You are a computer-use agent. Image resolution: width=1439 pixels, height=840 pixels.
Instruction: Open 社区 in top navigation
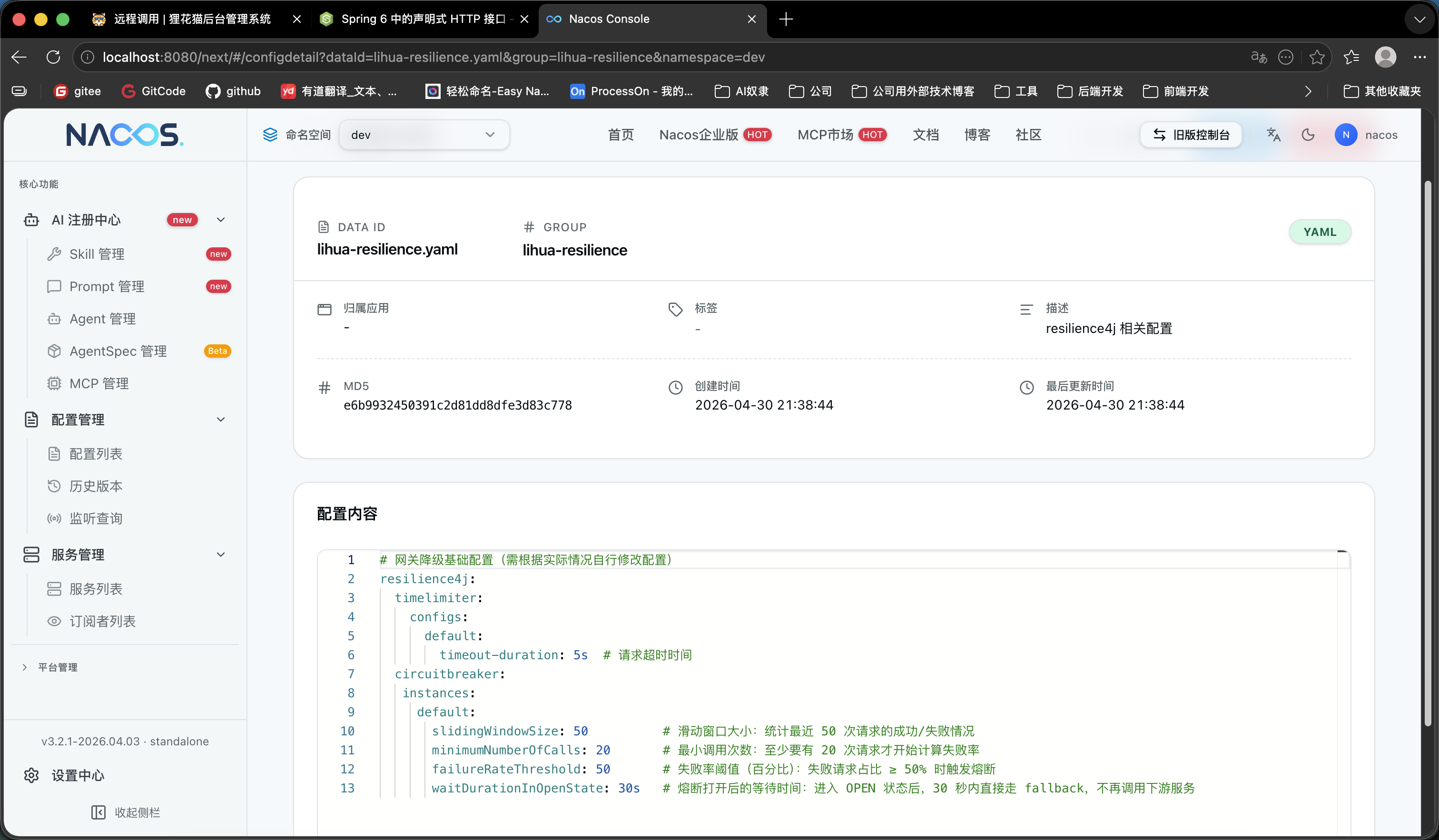pos(1028,135)
